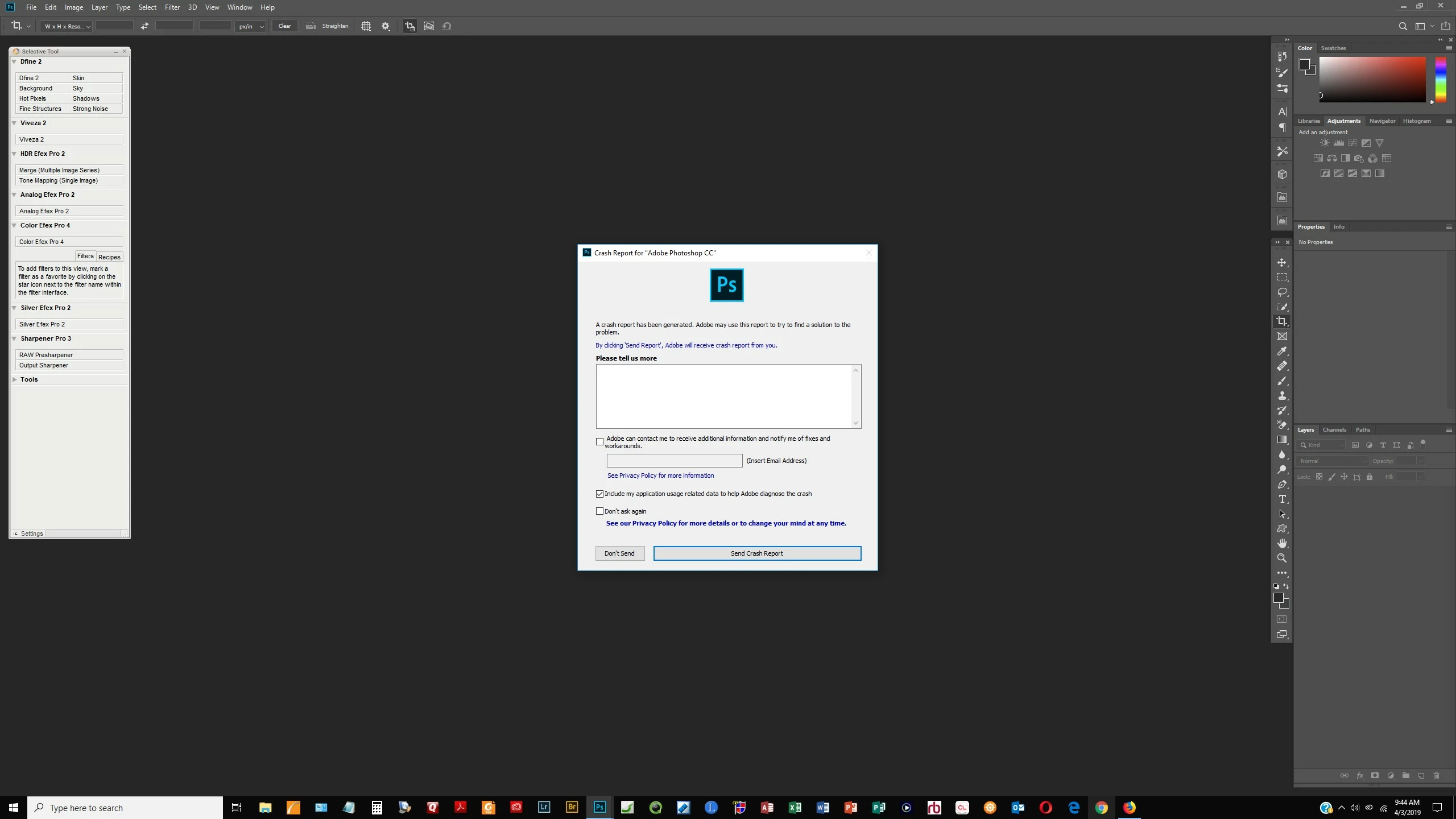
Task: Open the px/in units dropdown
Action: 251,26
